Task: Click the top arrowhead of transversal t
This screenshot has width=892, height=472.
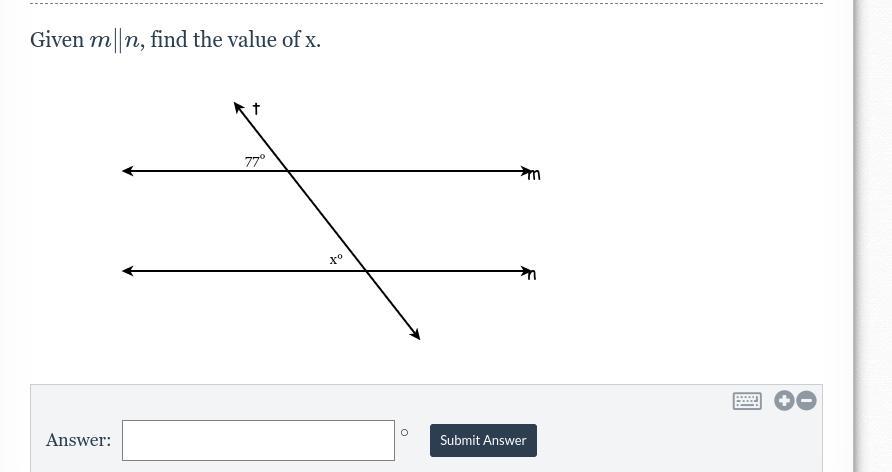Action: point(238,107)
